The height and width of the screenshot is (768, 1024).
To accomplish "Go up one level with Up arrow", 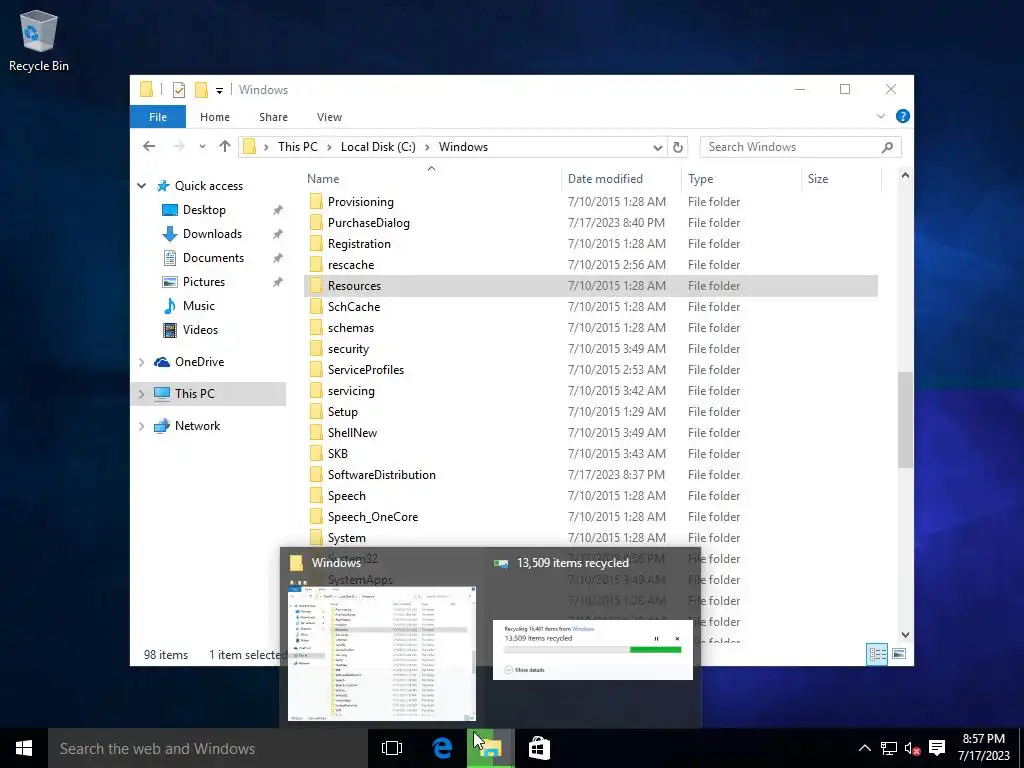I will tap(225, 146).
